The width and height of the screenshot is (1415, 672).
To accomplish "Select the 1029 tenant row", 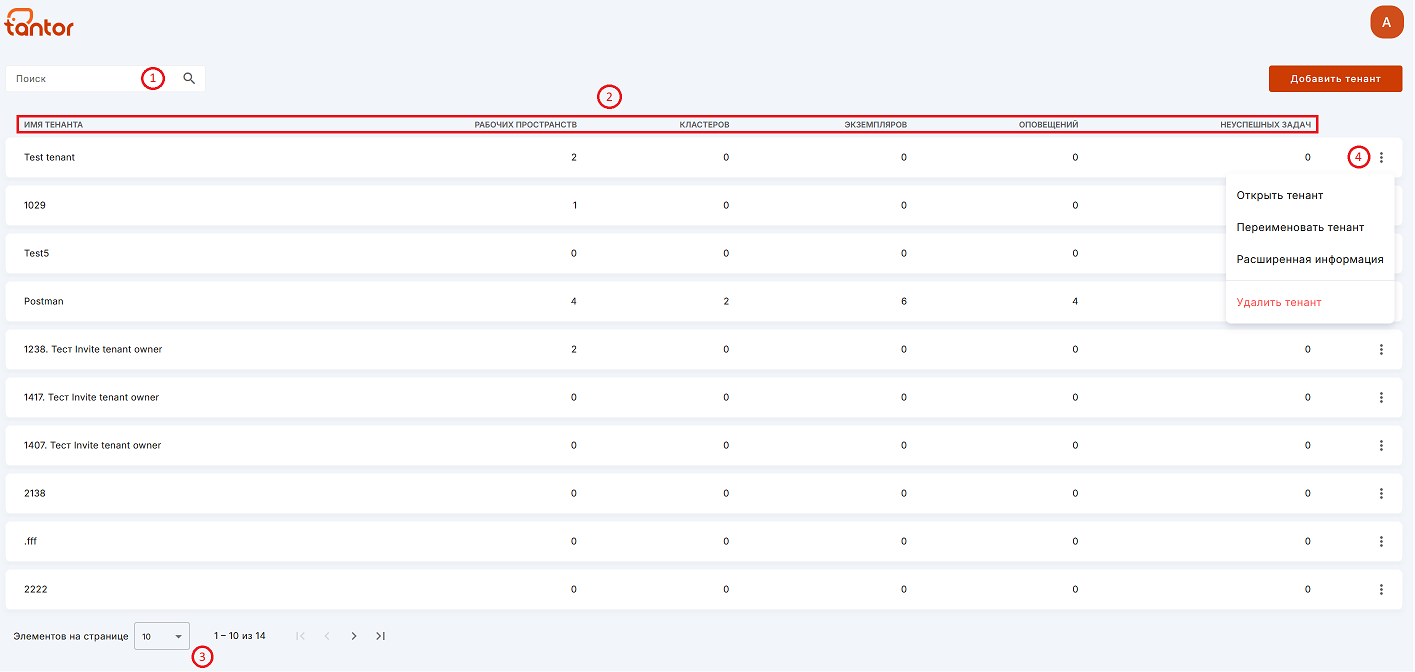I will coord(704,205).
